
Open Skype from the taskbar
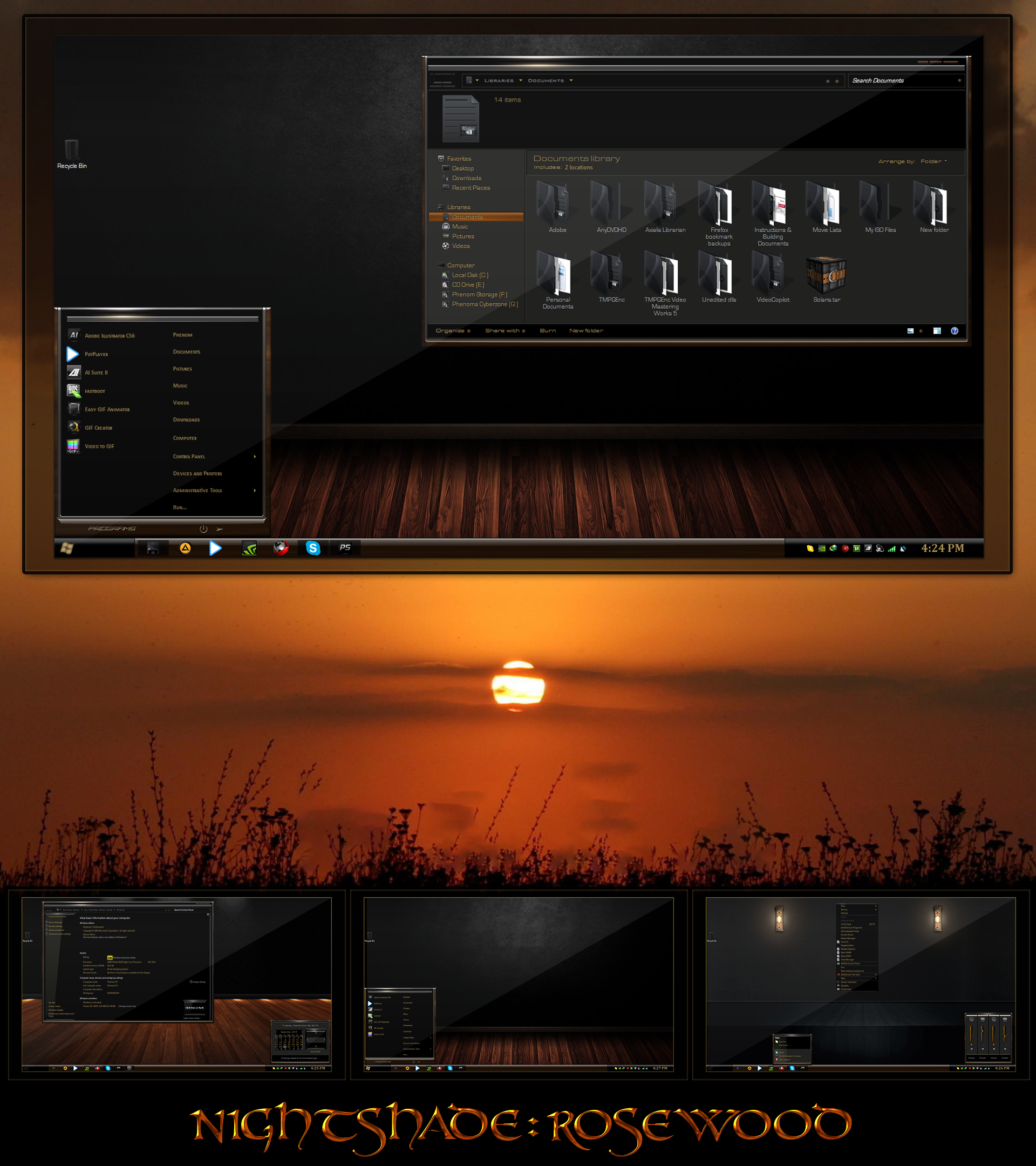[313, 548]
